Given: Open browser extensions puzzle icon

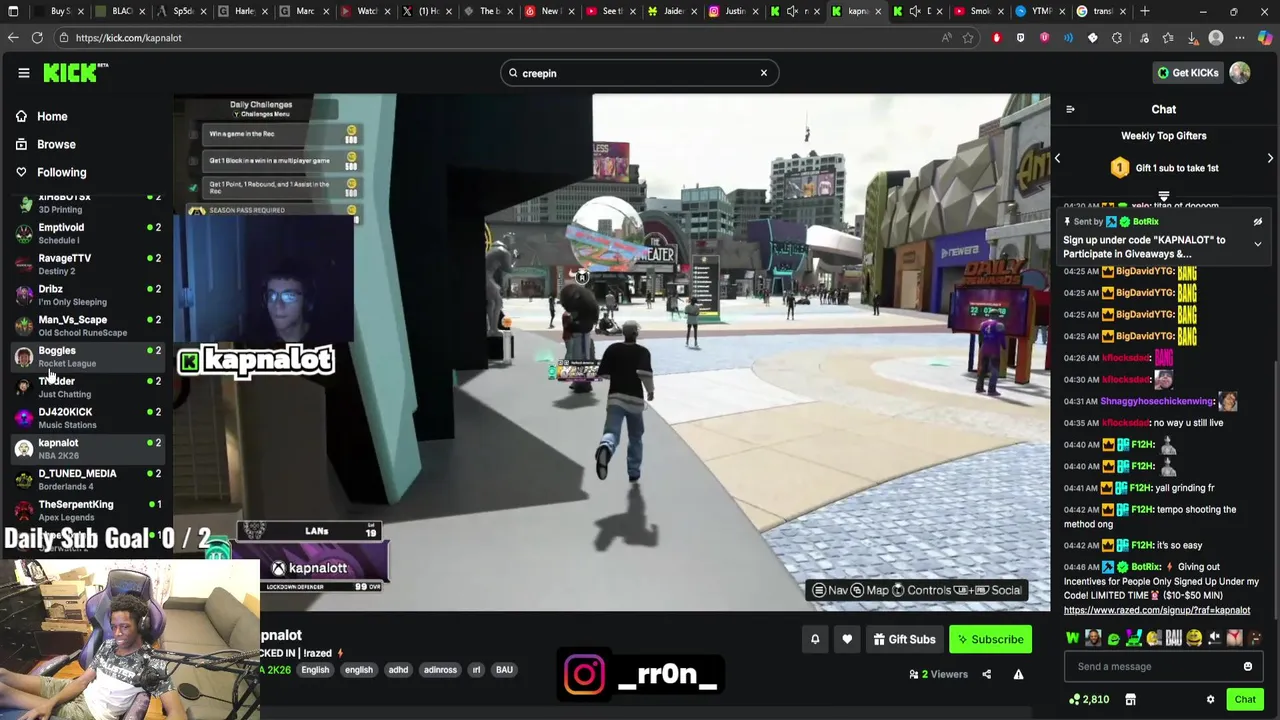Looking at the screenshot, I should click(x=1117, y=38).
